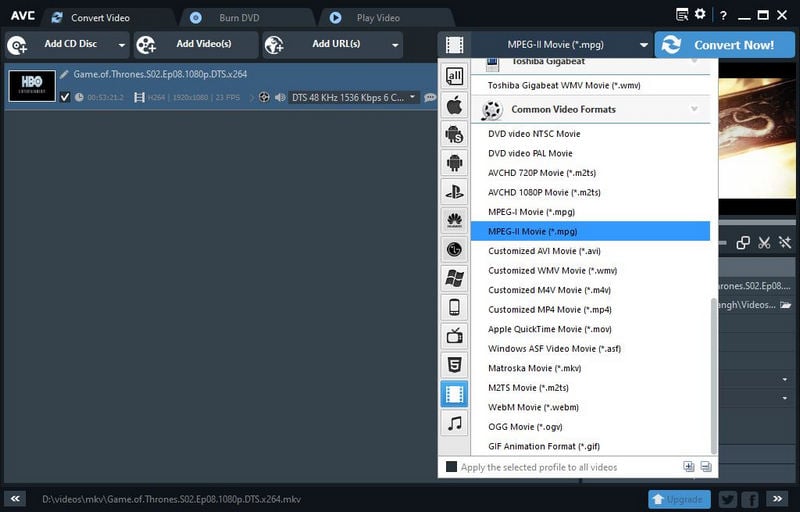The image size is (800, 512).
Task: Select Windows ASF Video Movie (*.asf) entry
Action: point(590,349)
